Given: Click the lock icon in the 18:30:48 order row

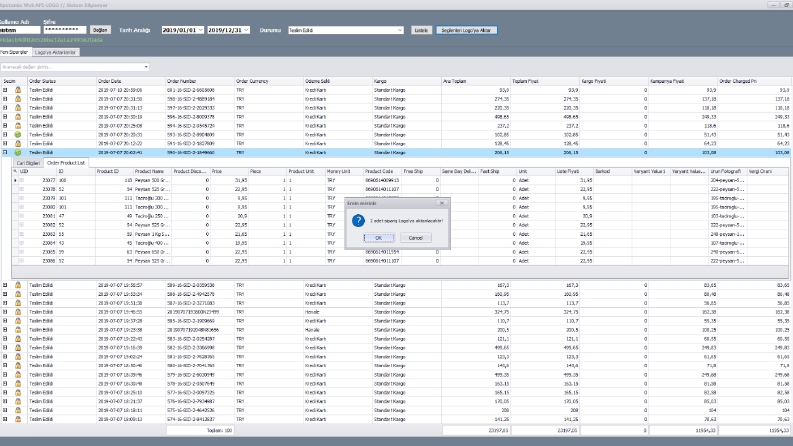Looking at the screenshot, I should tap(18, 383).
